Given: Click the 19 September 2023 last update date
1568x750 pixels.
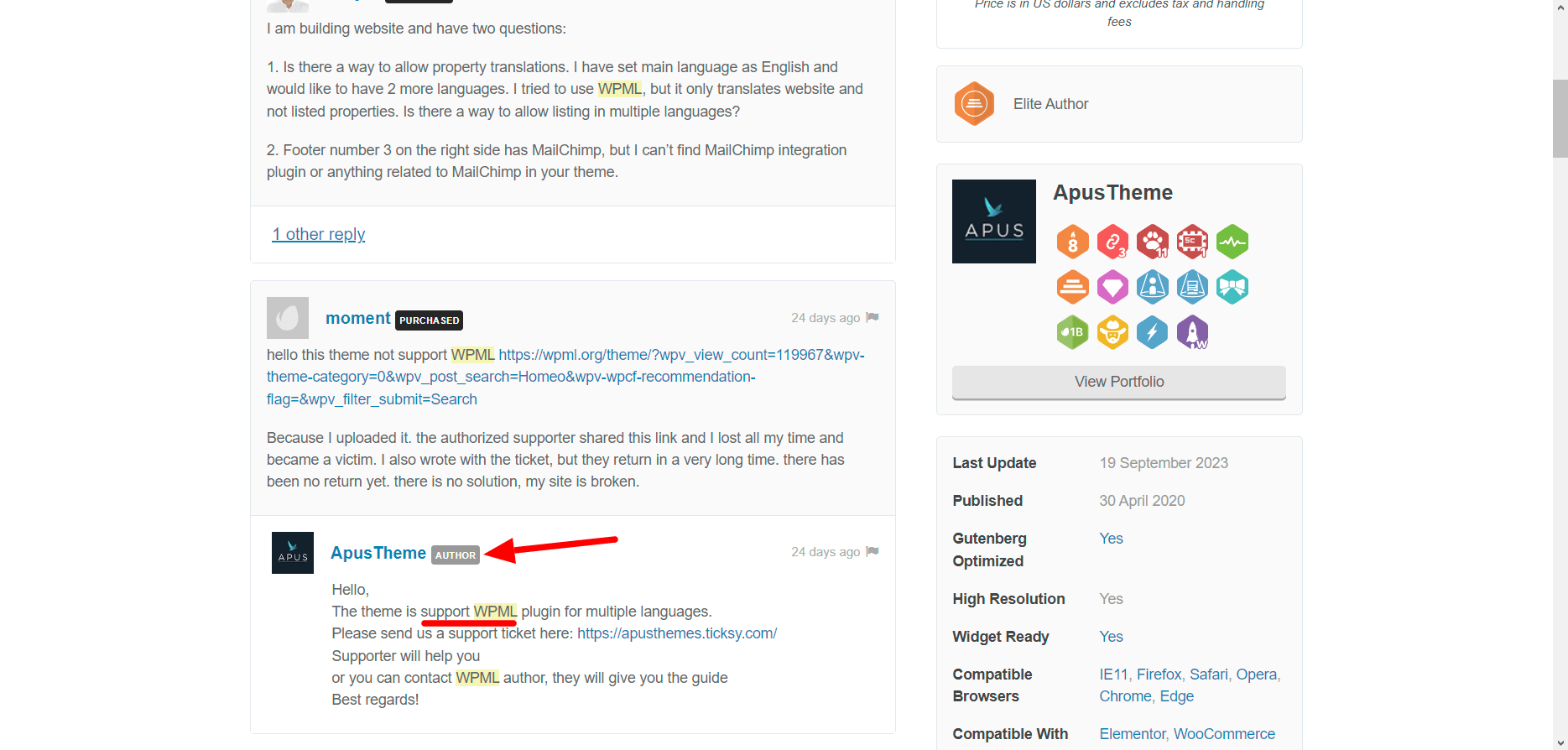Looking at the screenshot, I should click(1164, 463).
